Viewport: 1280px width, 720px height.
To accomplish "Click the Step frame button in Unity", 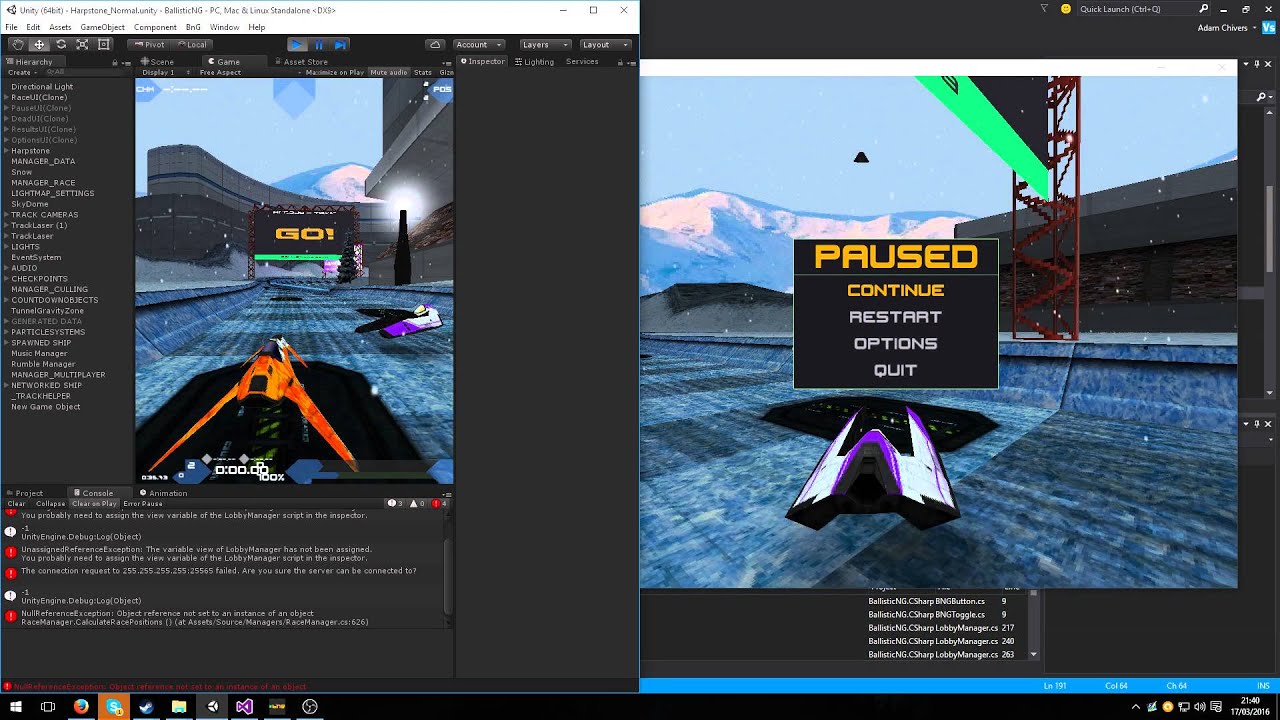I will click(340, 44).
